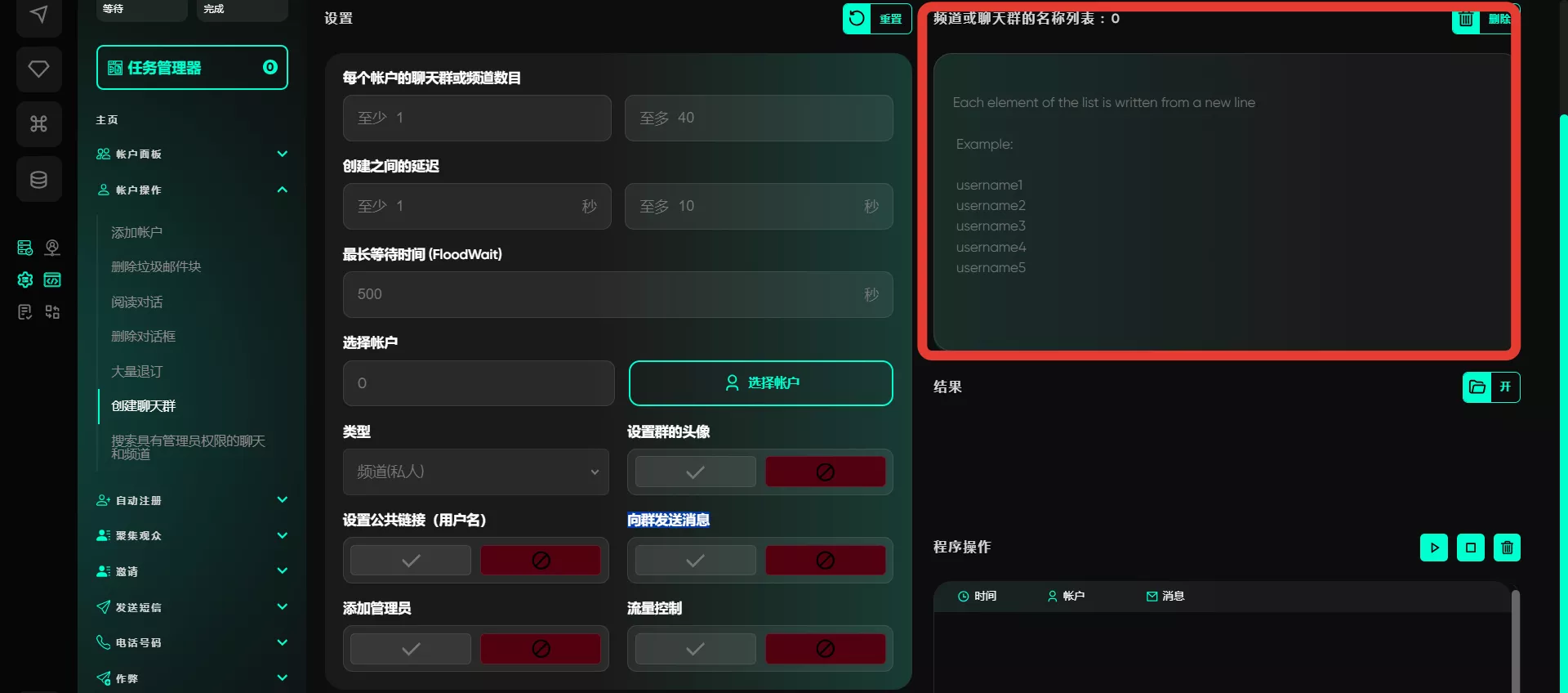This screenshot has width=1568, height=693.
Task: Click the 帐户 person column header
Action: 1066,597
